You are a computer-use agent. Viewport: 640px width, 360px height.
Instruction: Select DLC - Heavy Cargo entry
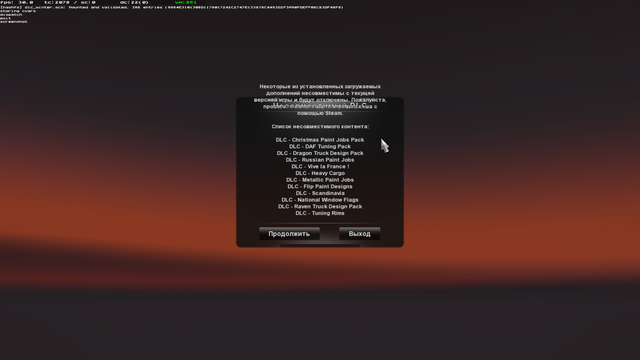320,173
